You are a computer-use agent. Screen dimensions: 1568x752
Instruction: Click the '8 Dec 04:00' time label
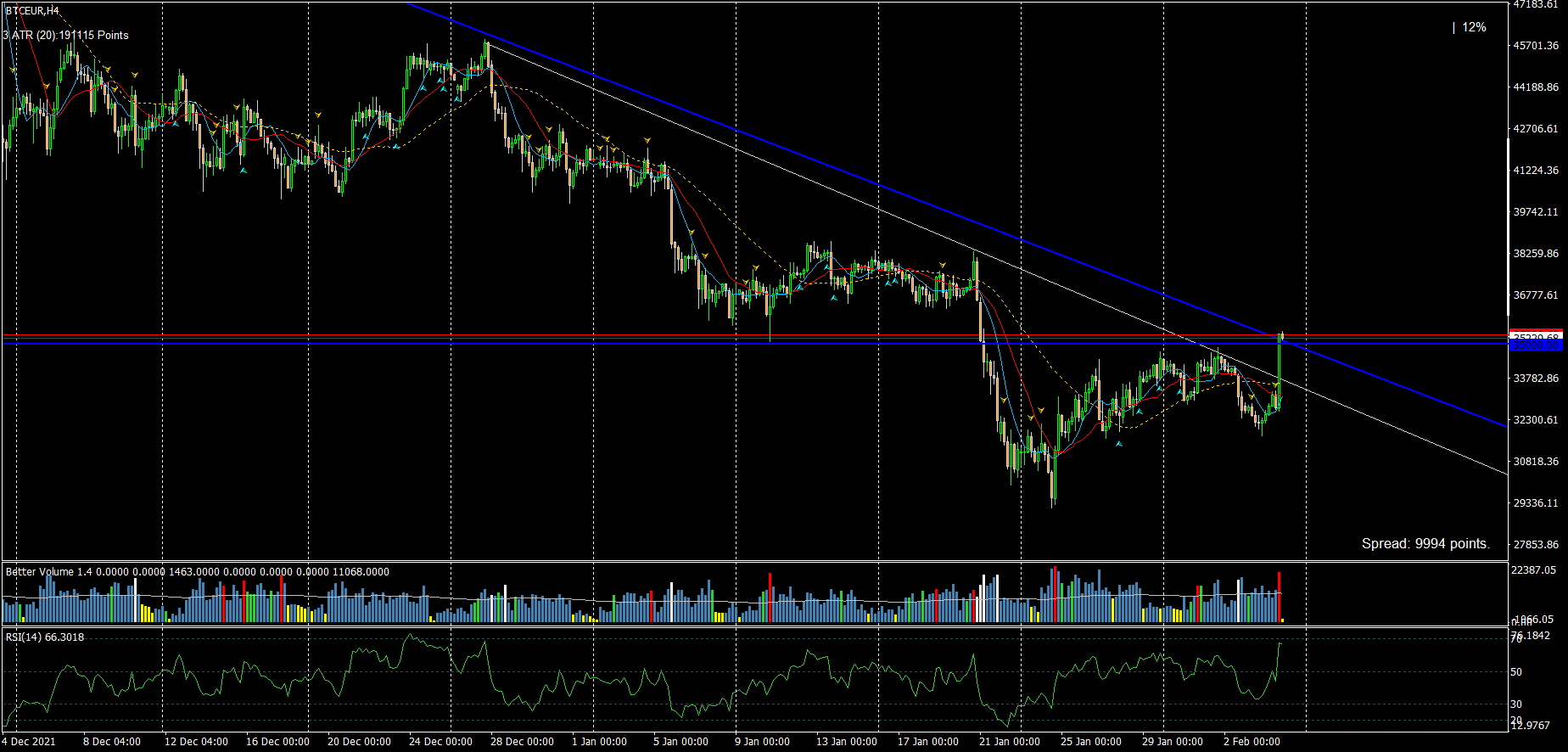click(x=112, y=742)
